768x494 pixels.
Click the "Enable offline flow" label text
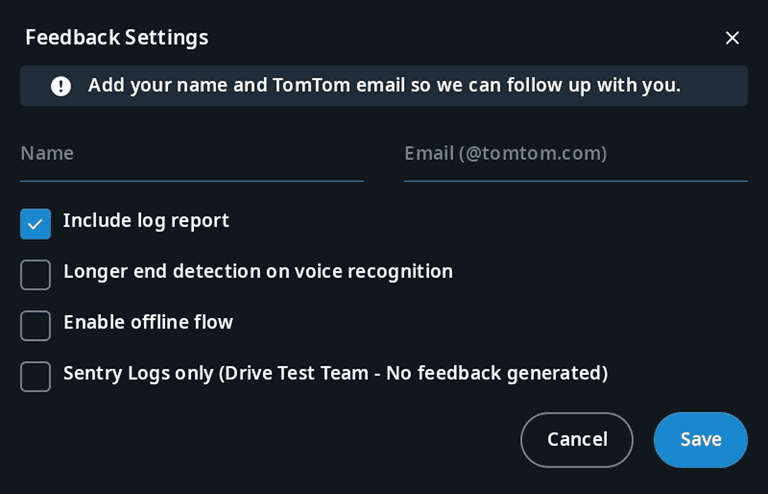[148, 323]
